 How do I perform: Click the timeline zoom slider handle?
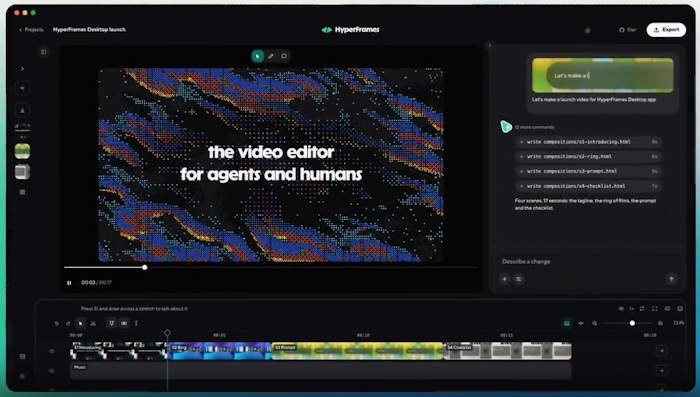coord(632,323)
